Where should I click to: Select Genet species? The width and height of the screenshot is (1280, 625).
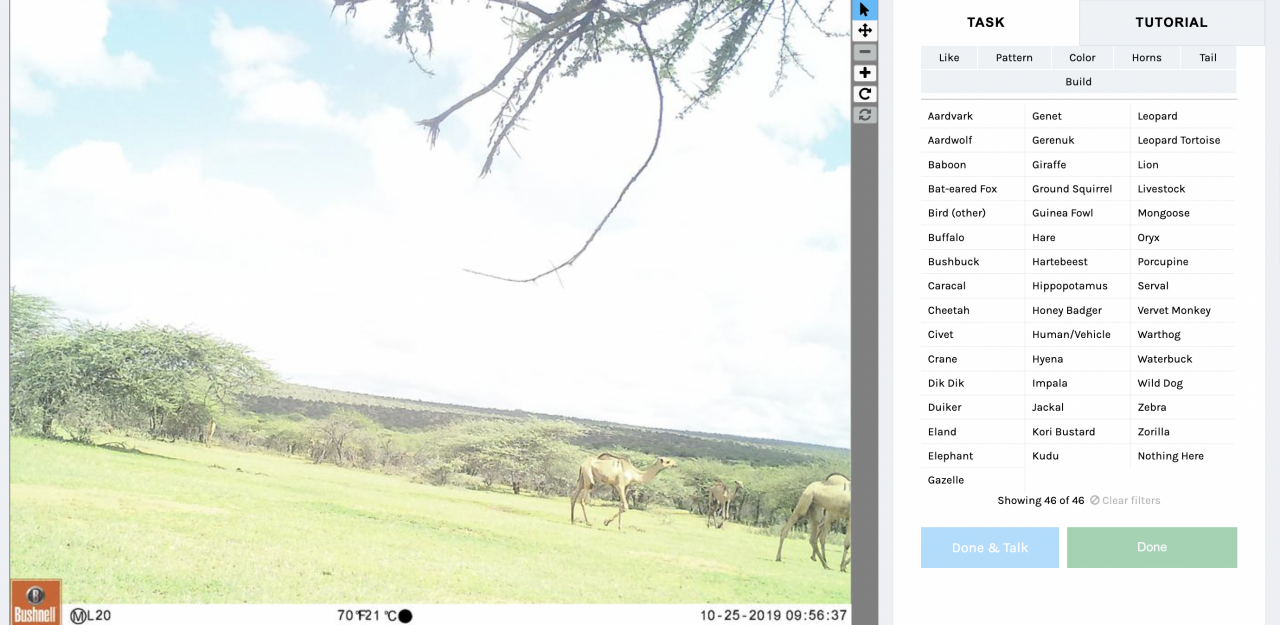(1078, 116)
